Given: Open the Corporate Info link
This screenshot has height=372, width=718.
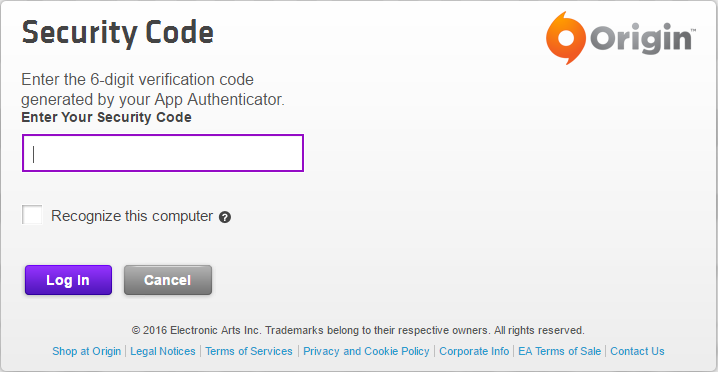Looking at the screenshot, I should [474, 351].
